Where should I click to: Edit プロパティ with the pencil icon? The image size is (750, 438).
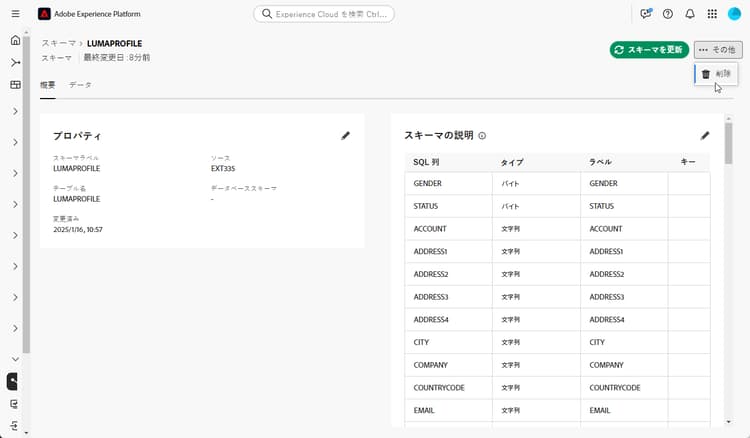pos(345,136)
